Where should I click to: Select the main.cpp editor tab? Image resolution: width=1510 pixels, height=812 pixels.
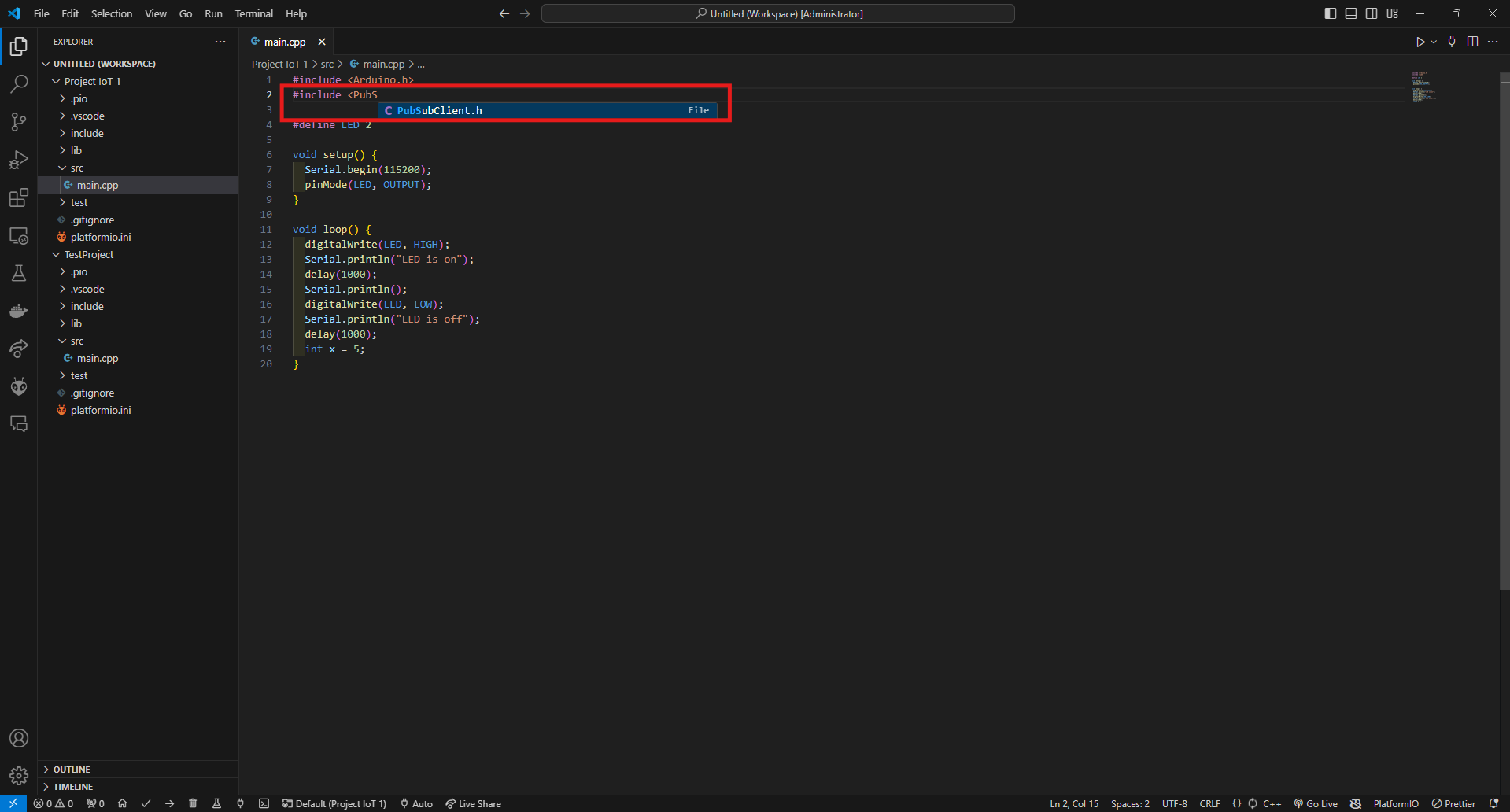(x=284, y=42)
